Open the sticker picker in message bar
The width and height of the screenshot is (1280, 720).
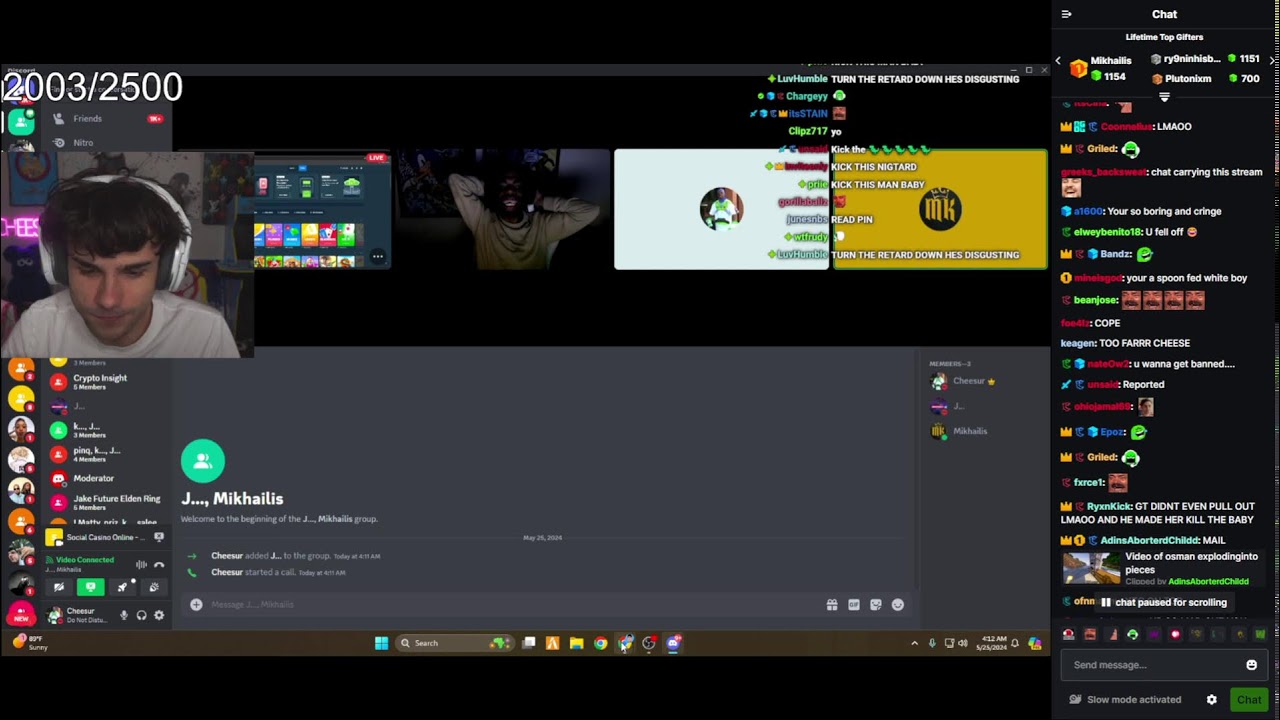coord(875,604)
